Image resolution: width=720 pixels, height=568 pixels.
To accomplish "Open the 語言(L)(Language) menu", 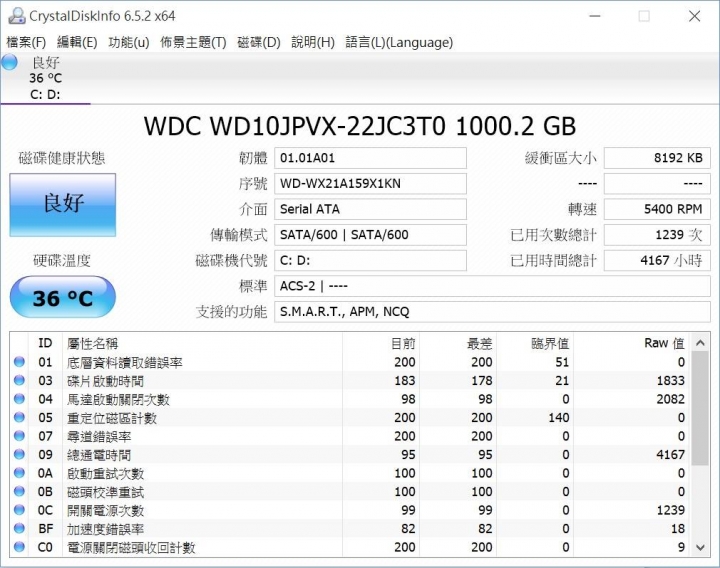I will (x=399, y=43).
